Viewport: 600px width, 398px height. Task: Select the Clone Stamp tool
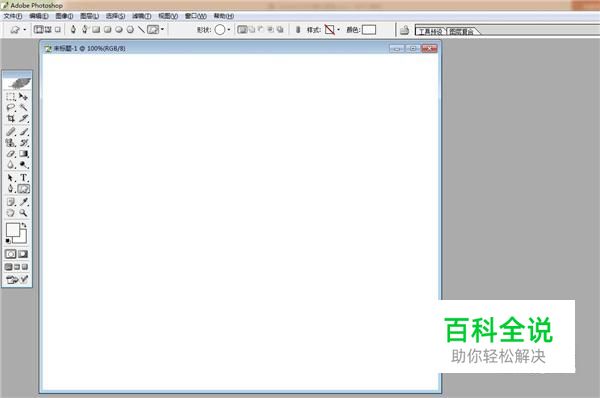point(11,143)
